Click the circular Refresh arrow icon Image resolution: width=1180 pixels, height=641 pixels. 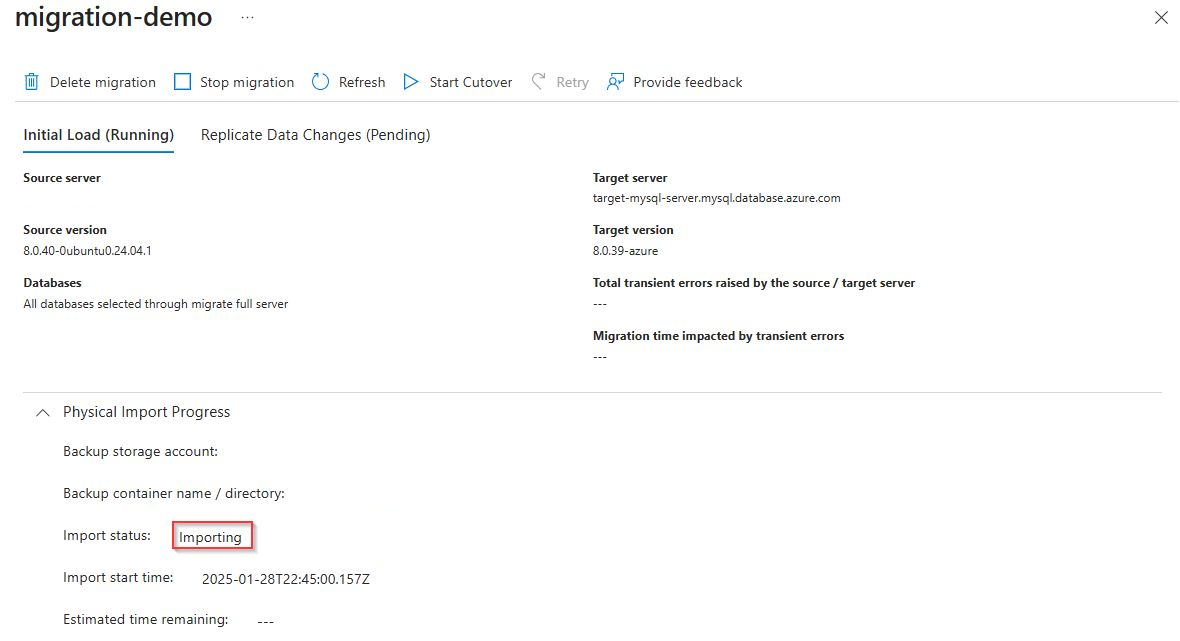(x=320, y=82)
